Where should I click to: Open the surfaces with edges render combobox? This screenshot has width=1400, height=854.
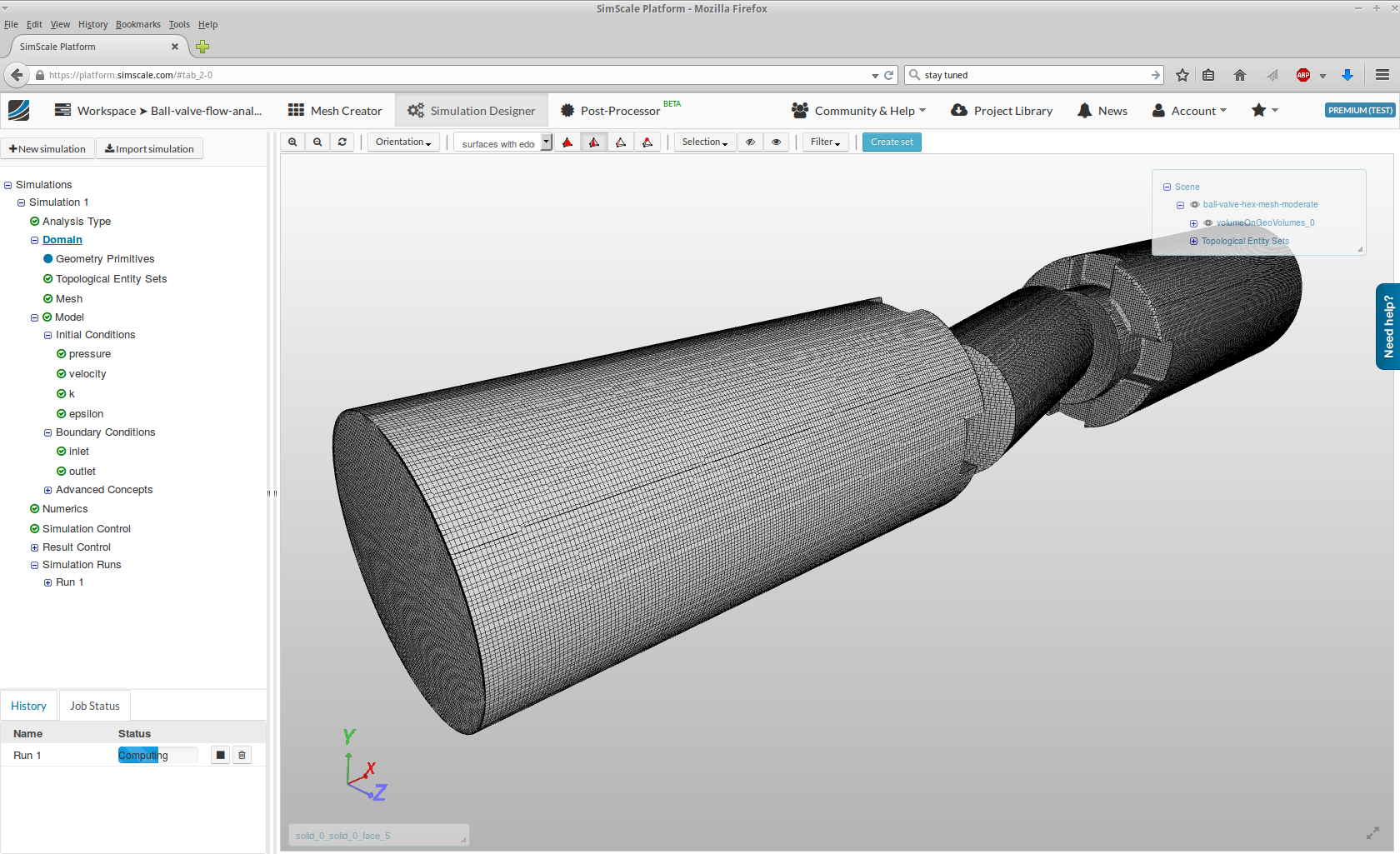[x=546, y=142]
